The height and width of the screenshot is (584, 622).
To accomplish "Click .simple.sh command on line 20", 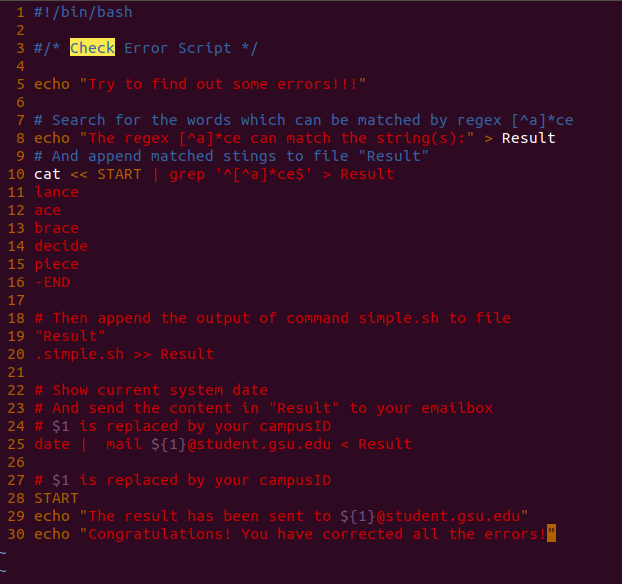I will pyautogui.click(x=79, y=354).
